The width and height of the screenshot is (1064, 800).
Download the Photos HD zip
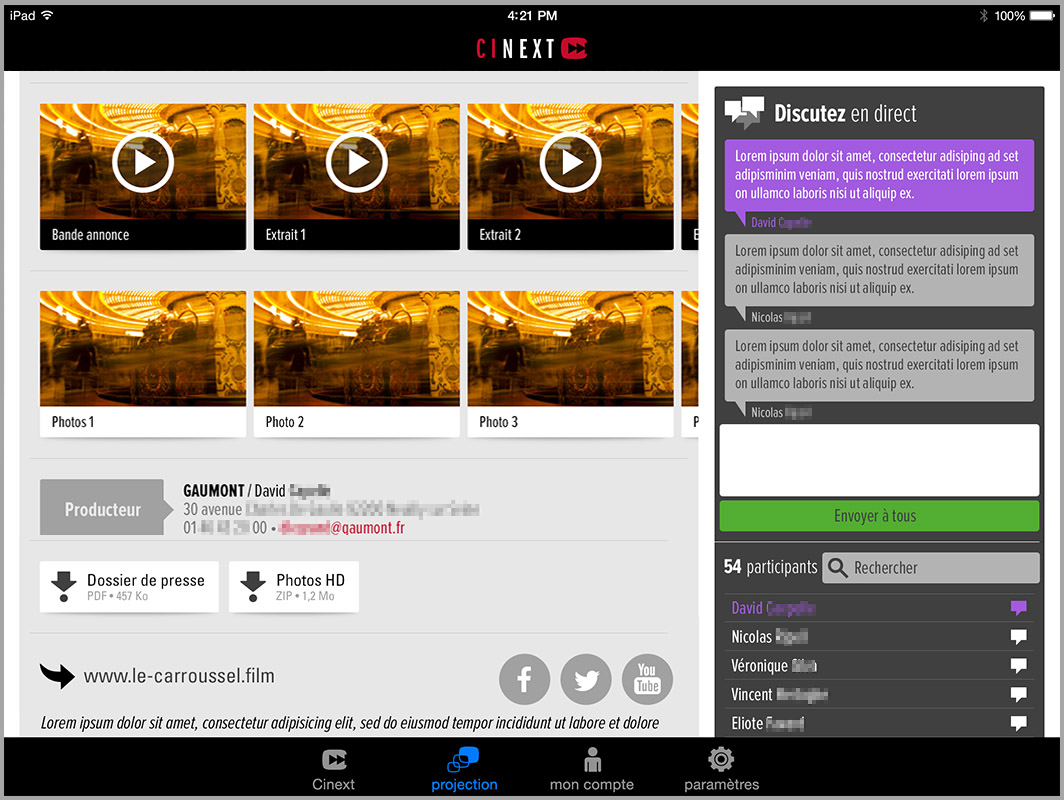(x=294, y=586)
